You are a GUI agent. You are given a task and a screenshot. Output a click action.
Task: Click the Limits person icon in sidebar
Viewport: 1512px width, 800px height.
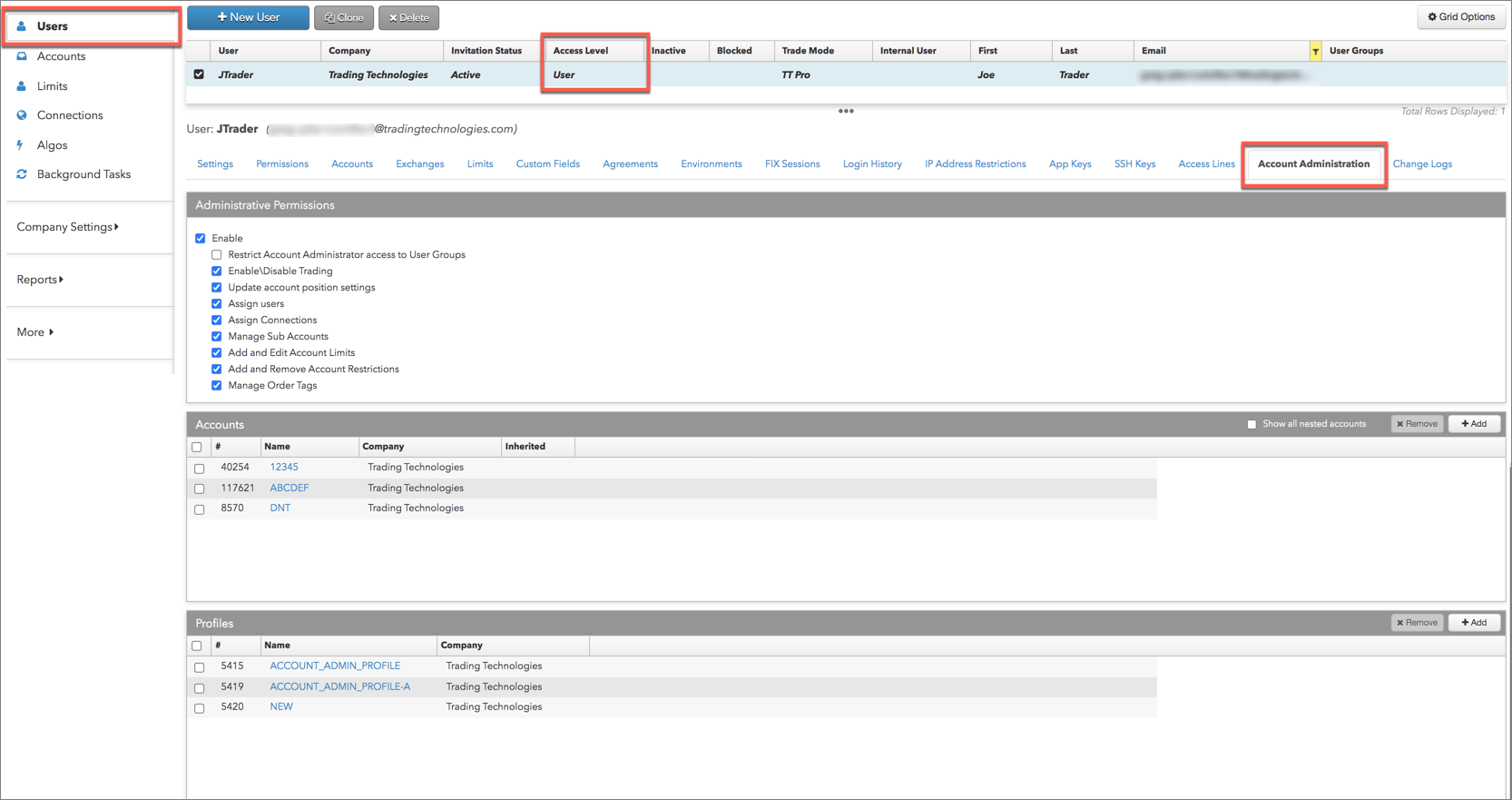pos(22,86)
